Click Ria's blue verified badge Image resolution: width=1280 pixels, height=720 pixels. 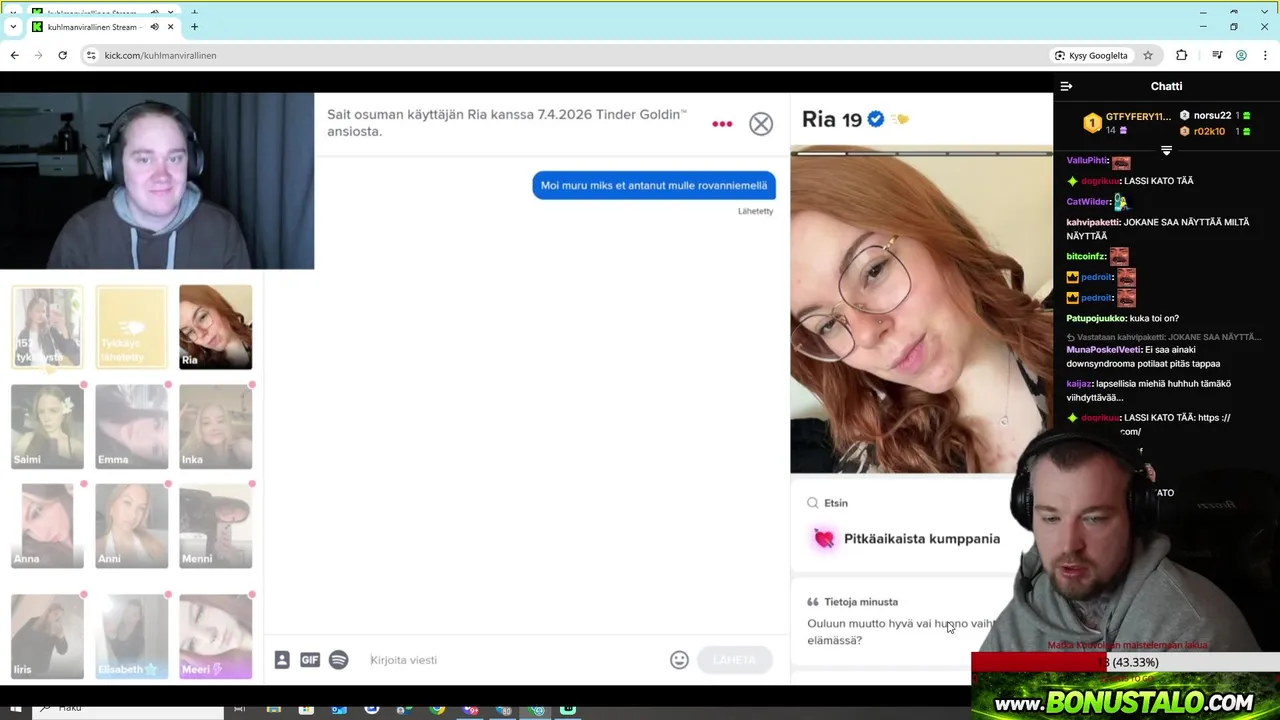(x=876, y=119)
